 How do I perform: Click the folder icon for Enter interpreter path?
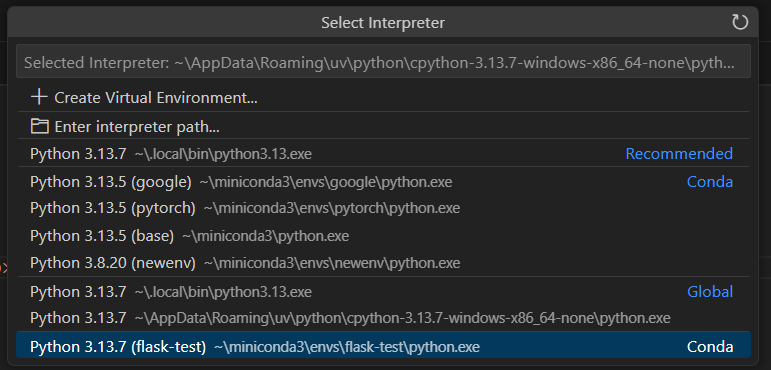point(39,126)
